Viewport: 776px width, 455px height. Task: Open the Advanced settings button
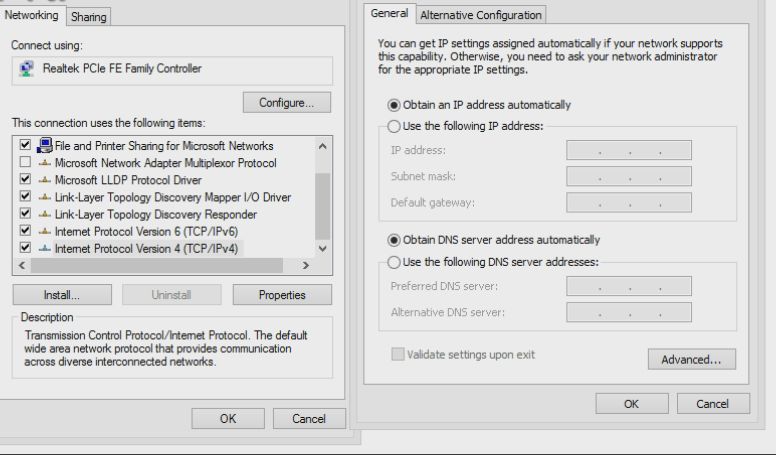click(691, 359)
